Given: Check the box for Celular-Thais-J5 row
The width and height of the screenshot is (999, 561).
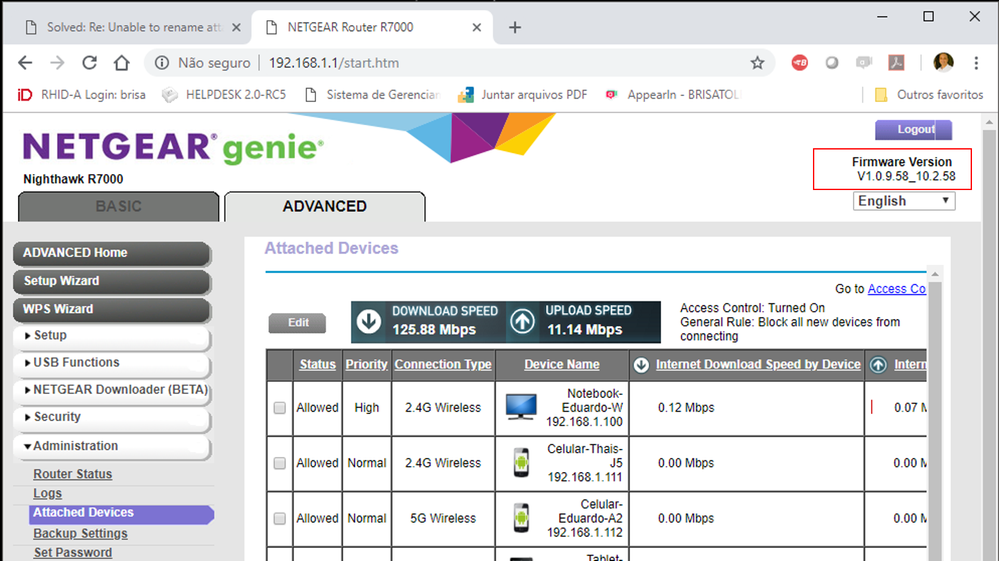Looking at the screenshot, I should point(280,463).
